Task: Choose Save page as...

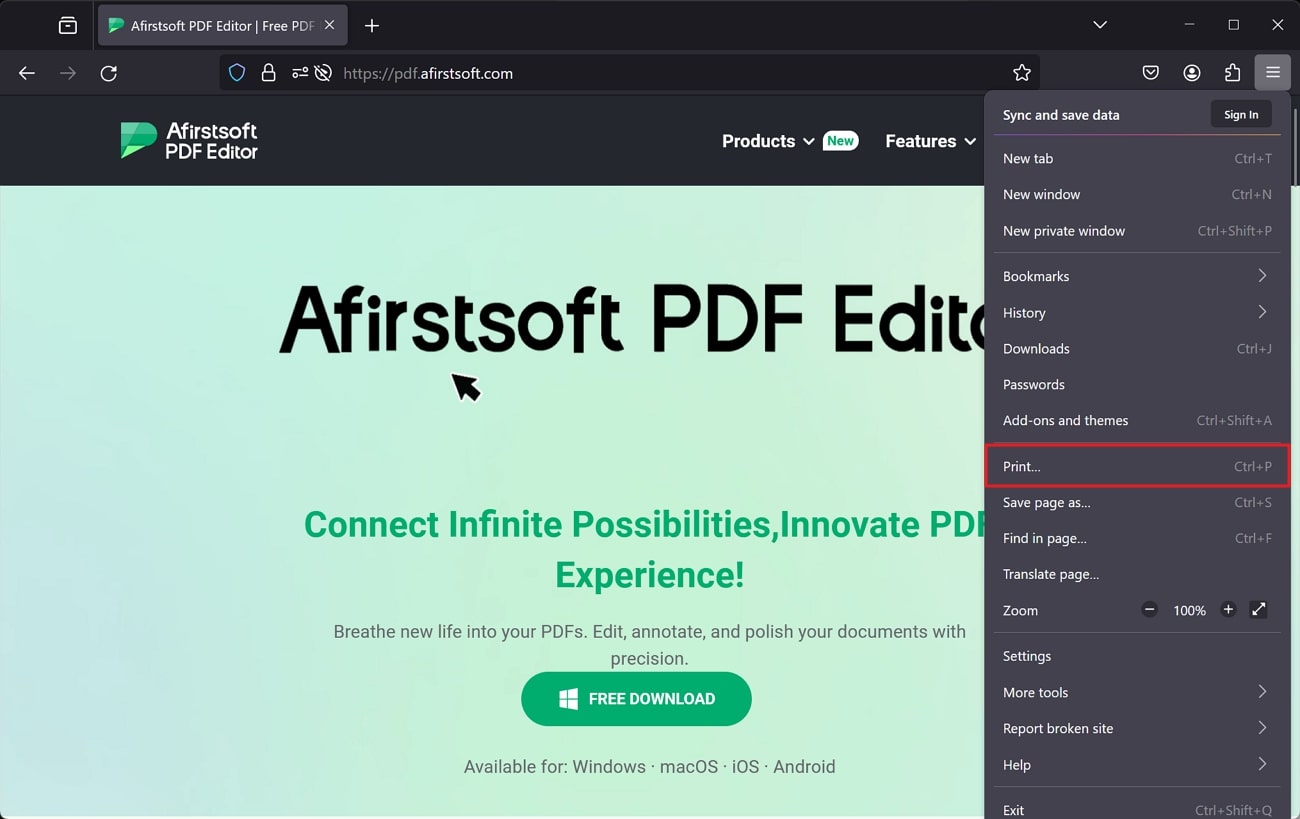Action: (x=1137, y=502)
